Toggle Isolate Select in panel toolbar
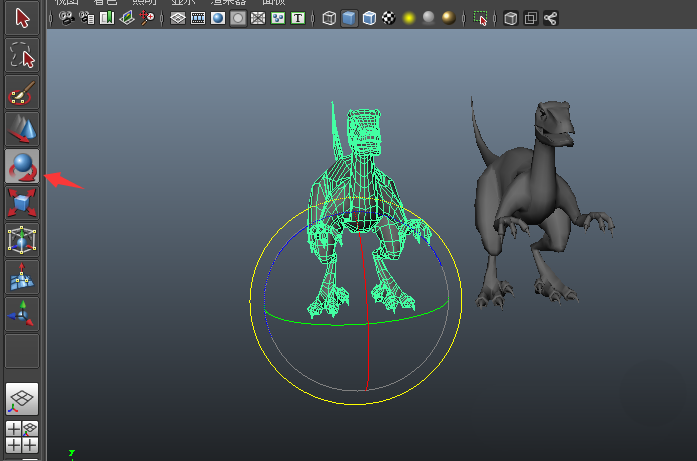Image resolution: width=697 pixels, height=461 pixels. 481,18
